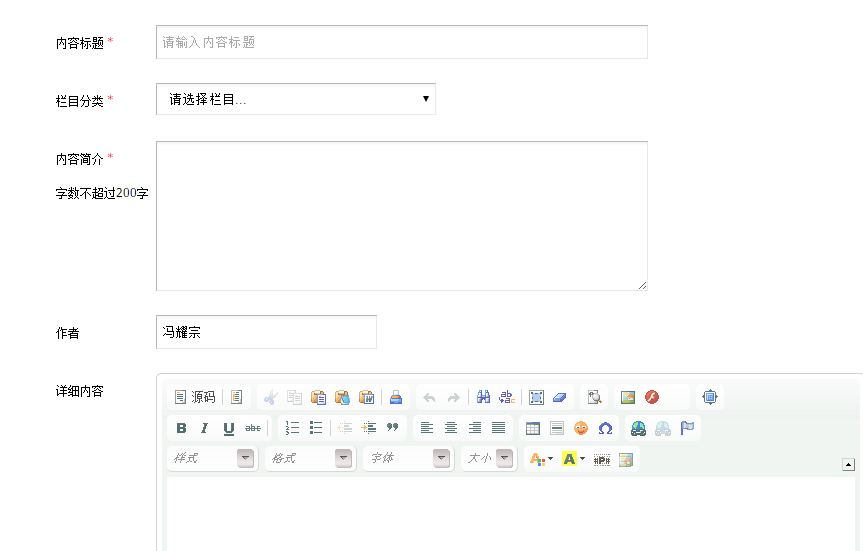Collapse the editor toolbar with the arrow
This screenshot has width=863, height=551.
point(848,465)
